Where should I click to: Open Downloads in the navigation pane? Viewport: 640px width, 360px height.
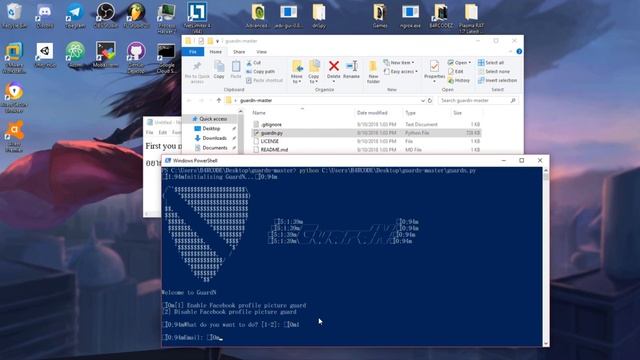coord(214,138)
